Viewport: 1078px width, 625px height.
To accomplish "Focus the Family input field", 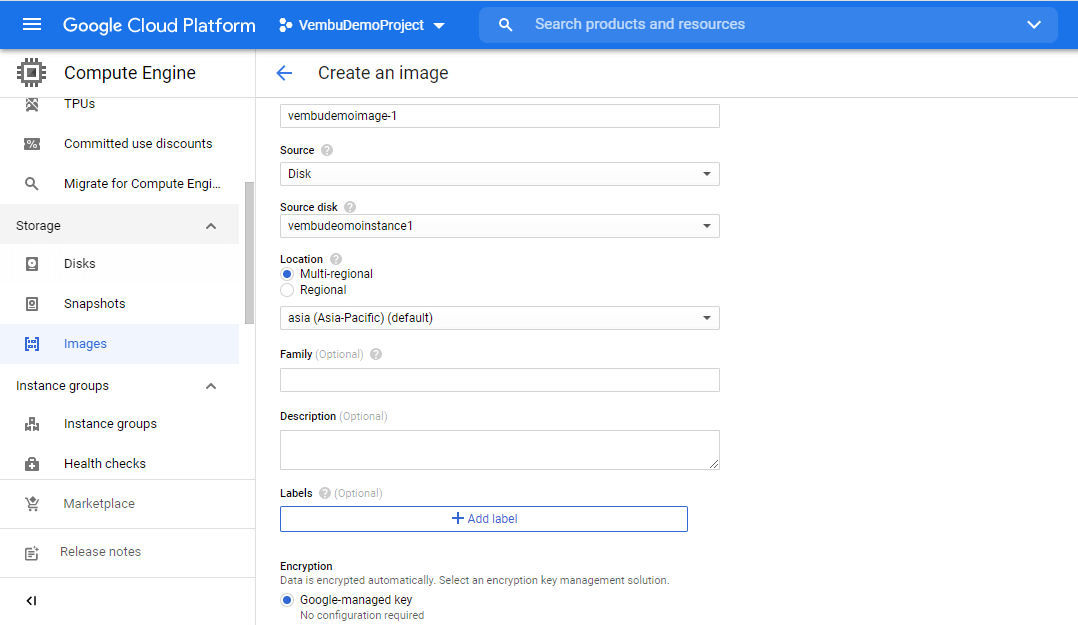I will (x=500, y=380).
